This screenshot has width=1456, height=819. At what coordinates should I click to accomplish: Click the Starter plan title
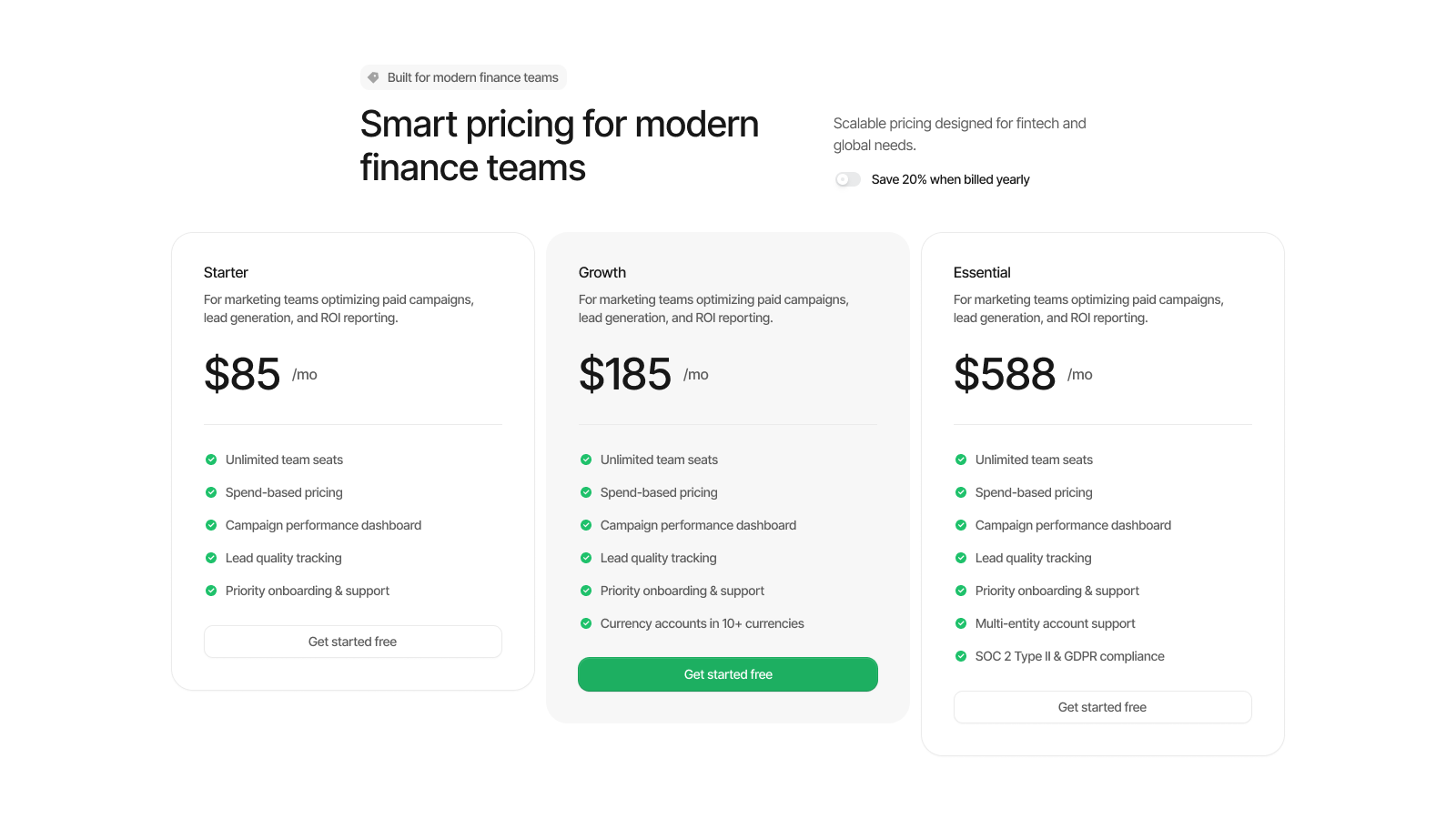[x=226, y=272]
